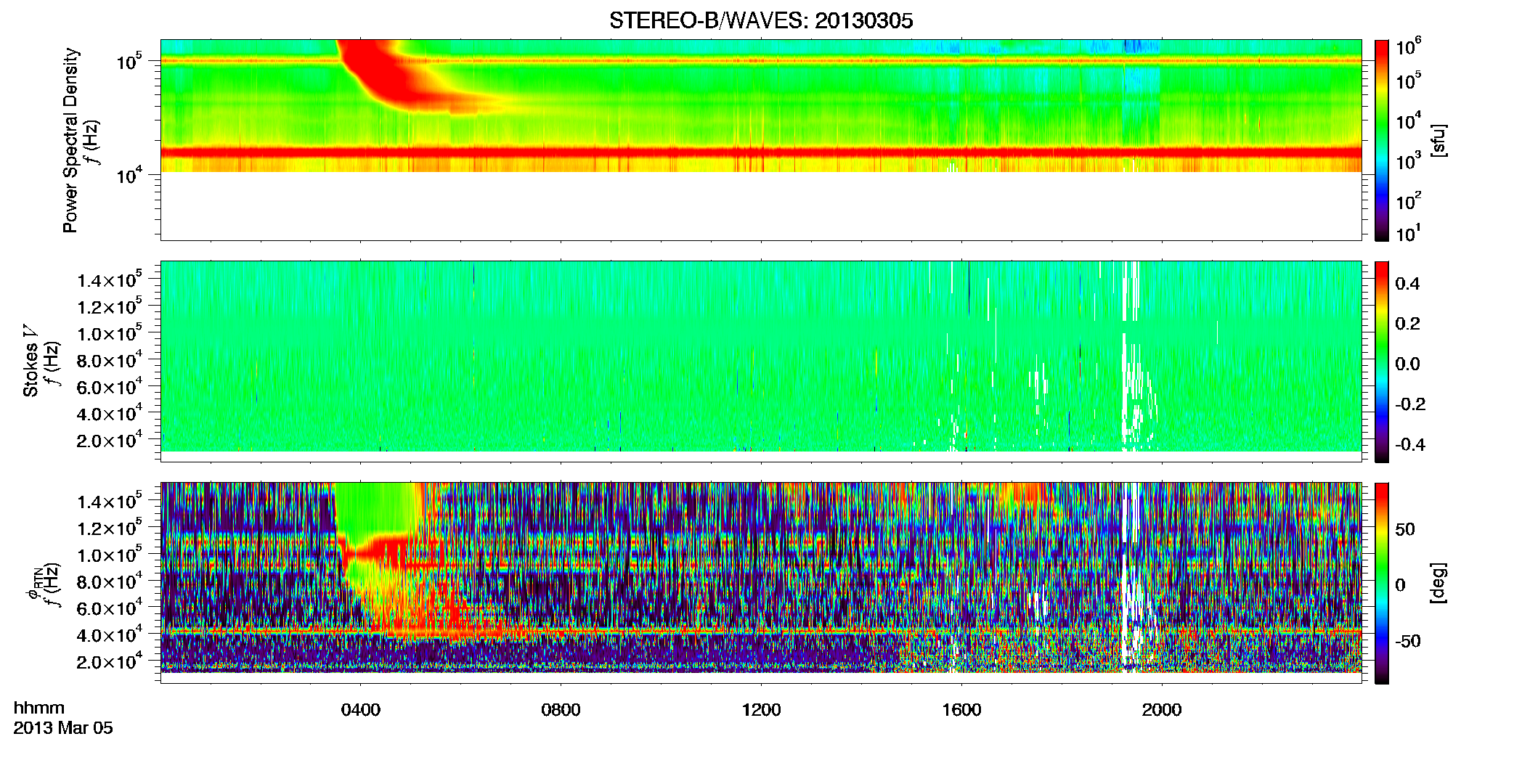Click the [deg] colorbar unit label
1522x784 pixels.
coord(1438,583)
